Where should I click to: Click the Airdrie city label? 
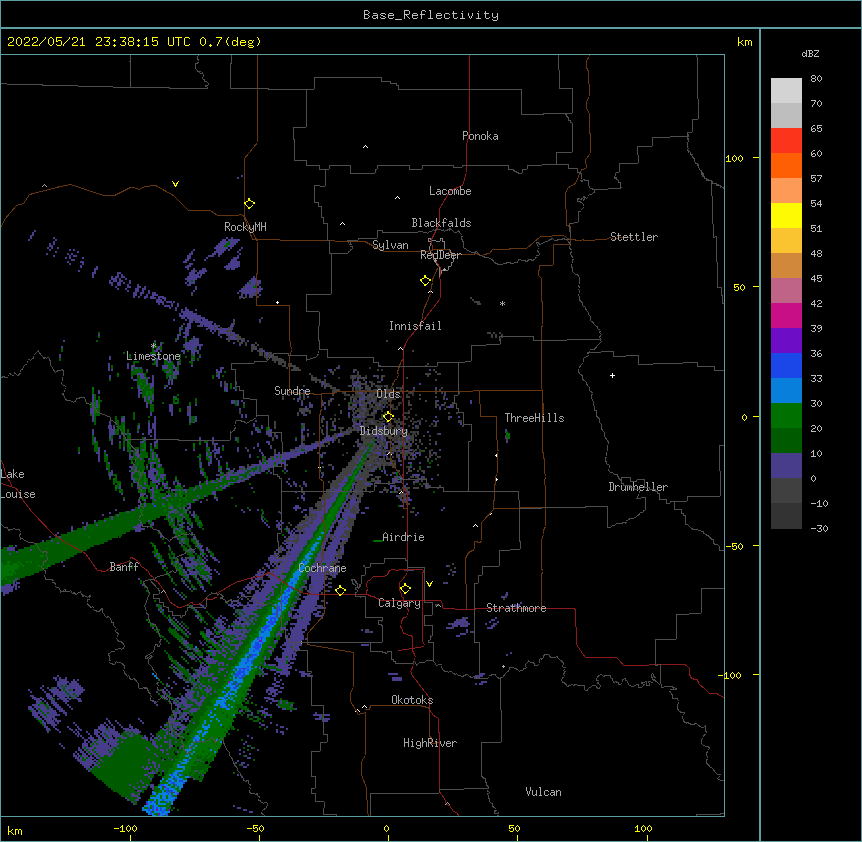pos(403,537)
